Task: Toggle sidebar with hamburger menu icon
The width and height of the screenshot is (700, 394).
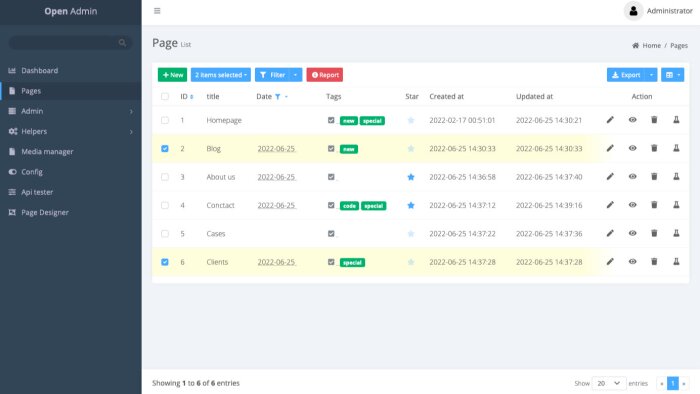Action: (x=157, y=11)
